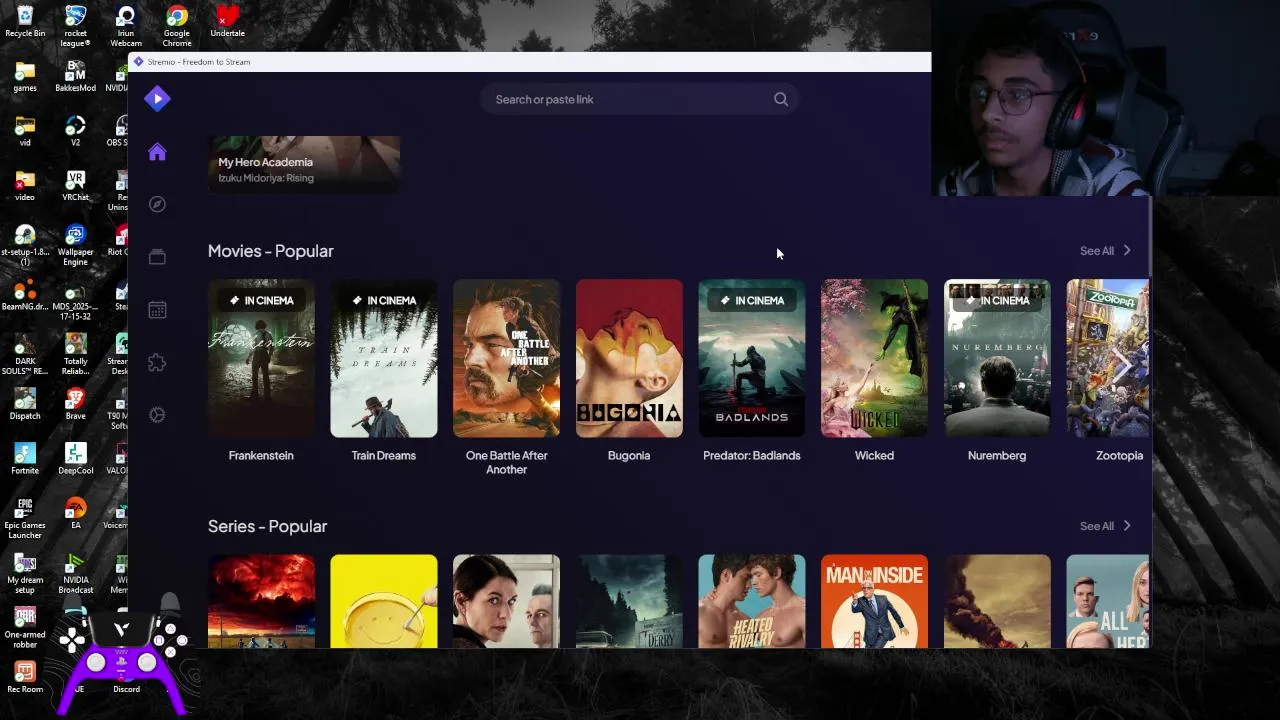Click the search magnifier icon
This screenshot has width=1280, height=720.
click(781, 99)
